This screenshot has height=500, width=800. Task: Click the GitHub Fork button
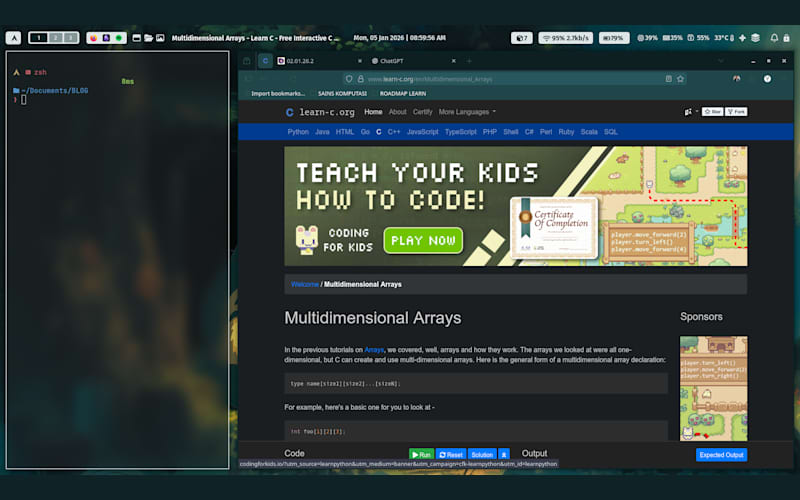(736, 112)
